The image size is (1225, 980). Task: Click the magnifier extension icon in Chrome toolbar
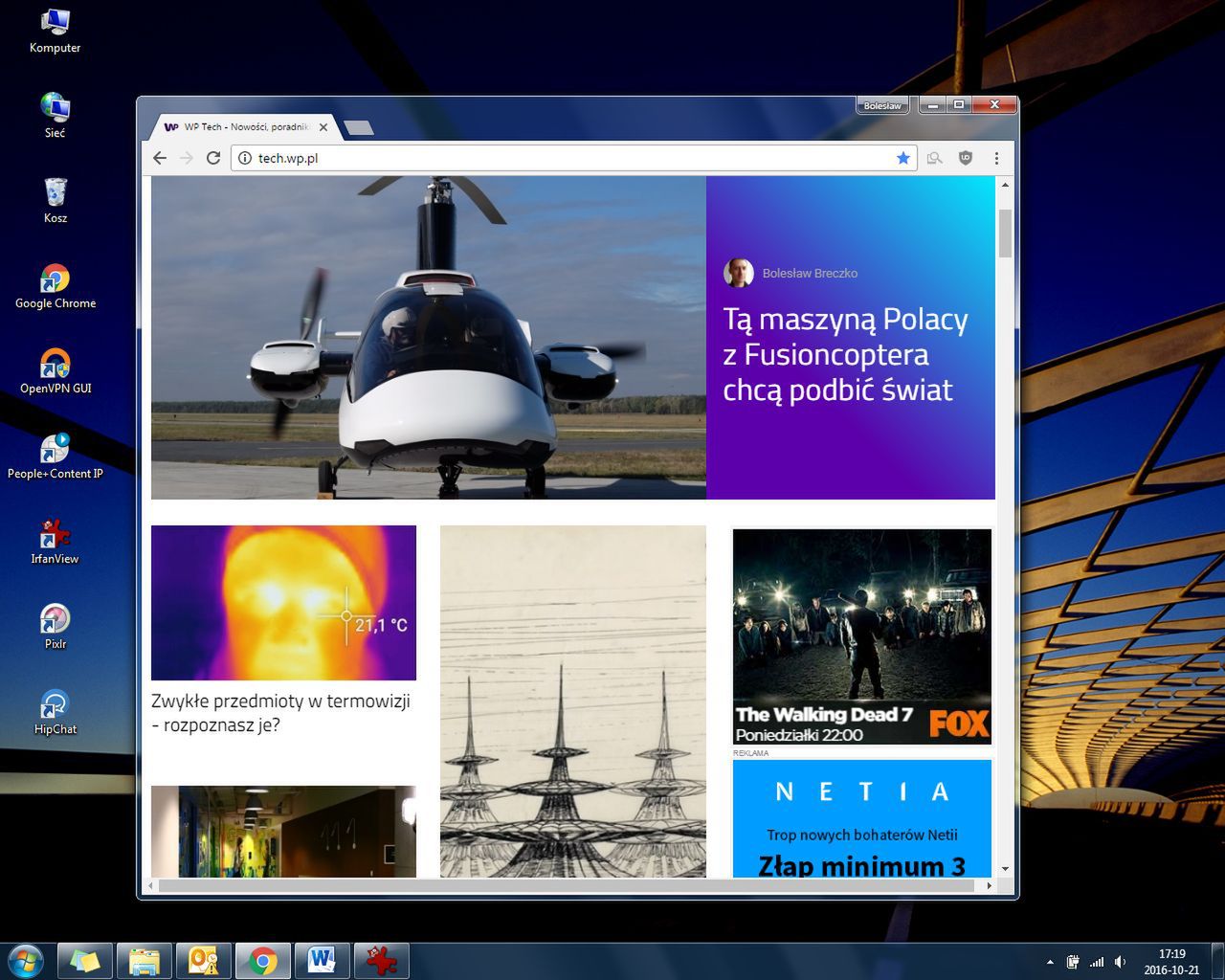click(x=935, y=158)
